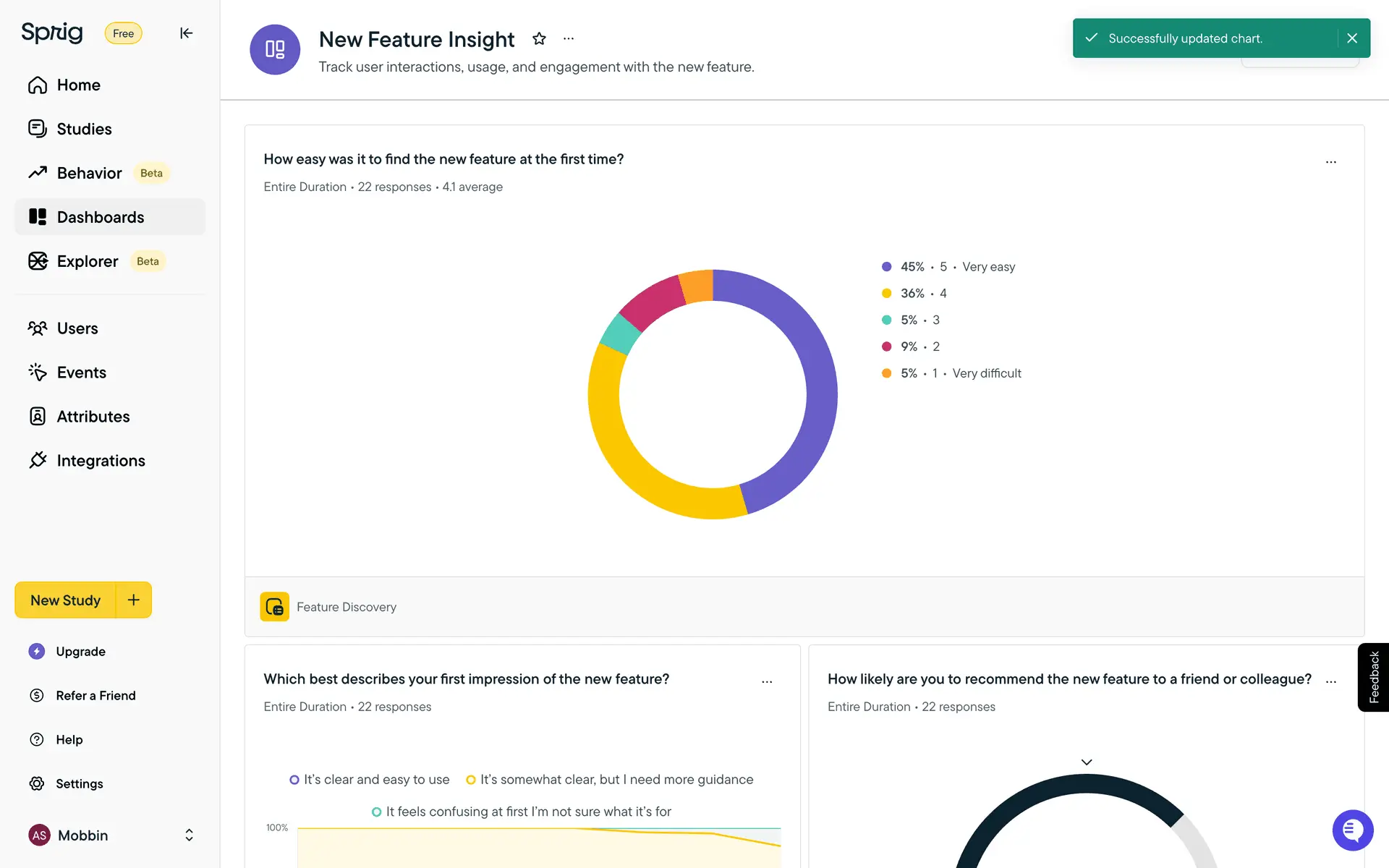This screenshot has width=1389, height=868.
Task: Click the purple Very easy legend dot
Action: pyautogui.click(x=886, y=267)
